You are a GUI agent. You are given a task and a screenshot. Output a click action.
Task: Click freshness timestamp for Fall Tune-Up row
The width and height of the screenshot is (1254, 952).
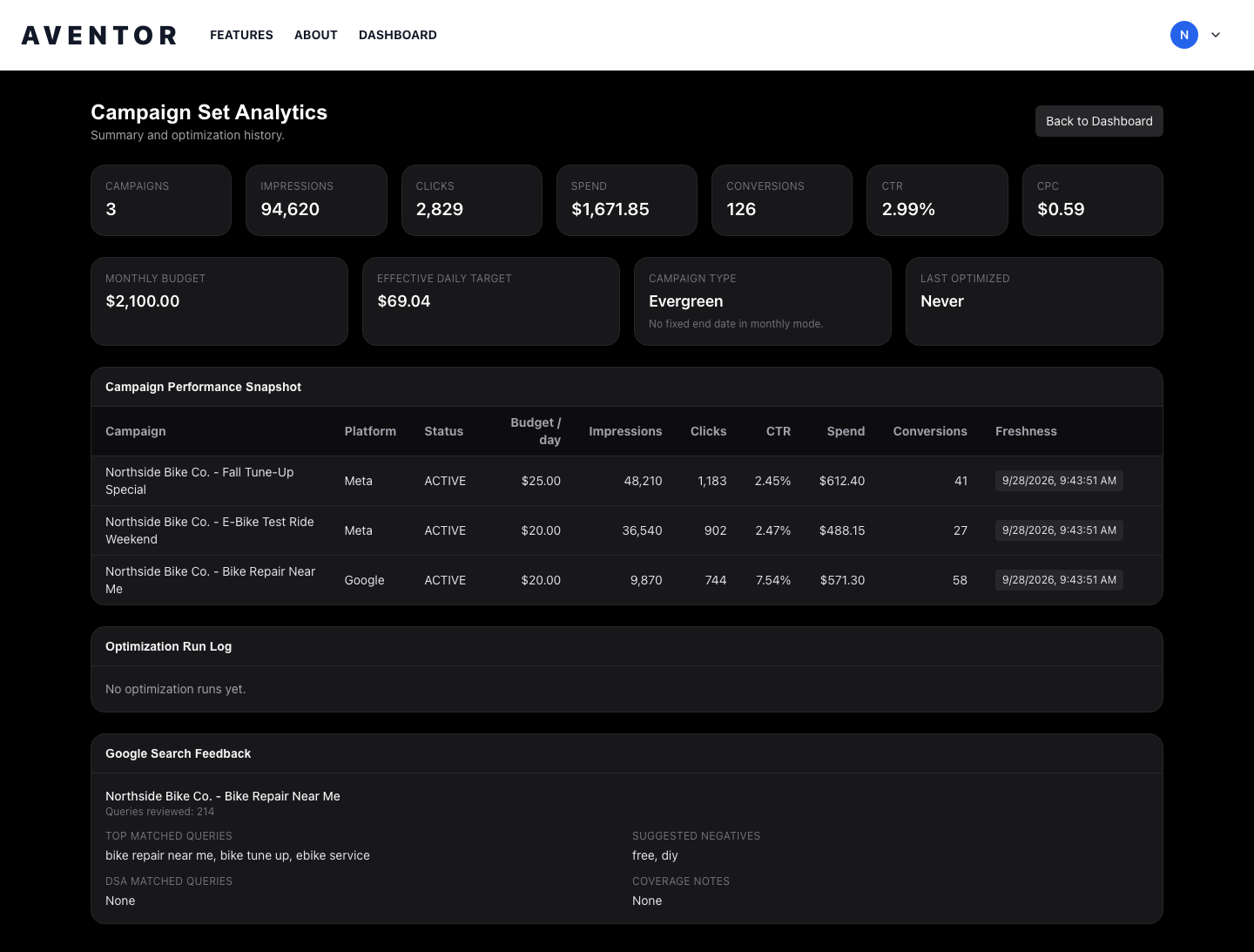click(x=1059, y=481)
